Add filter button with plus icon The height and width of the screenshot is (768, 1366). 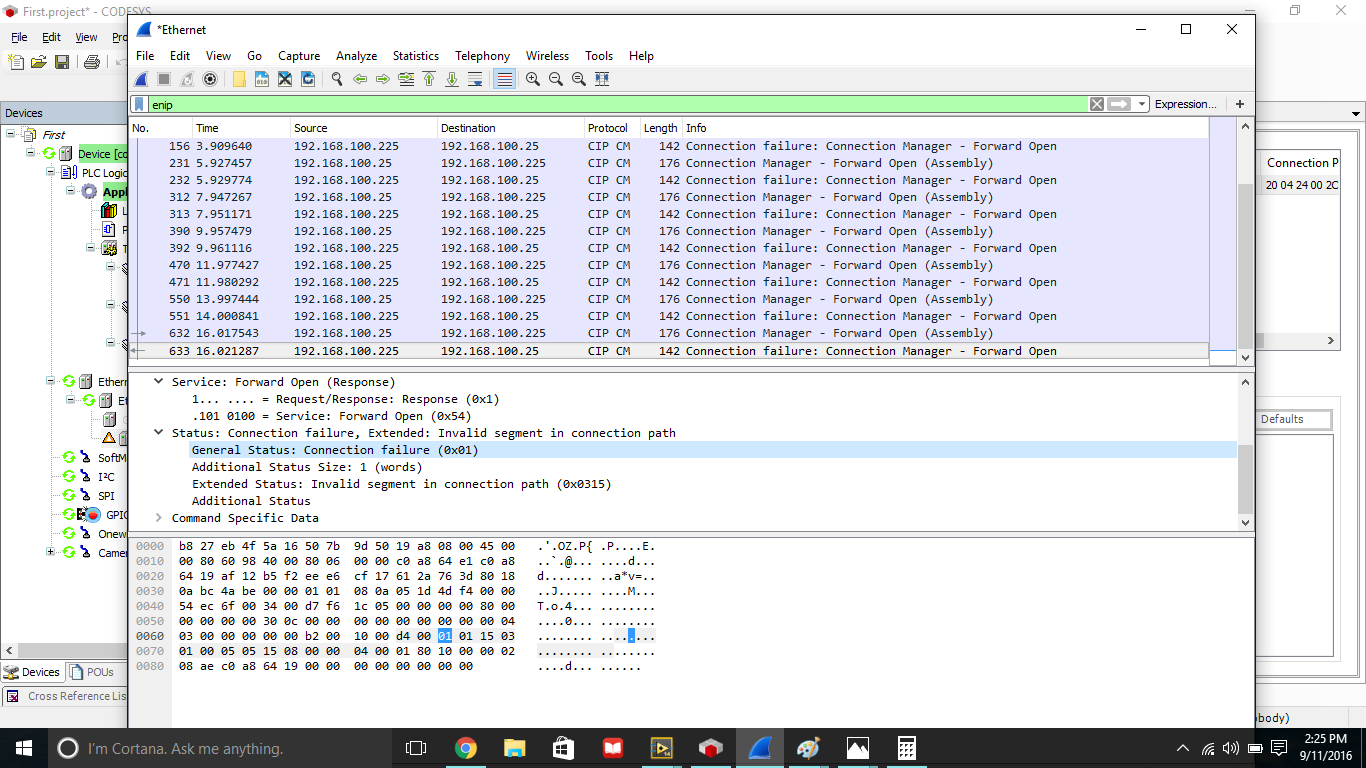point(1240,104)
